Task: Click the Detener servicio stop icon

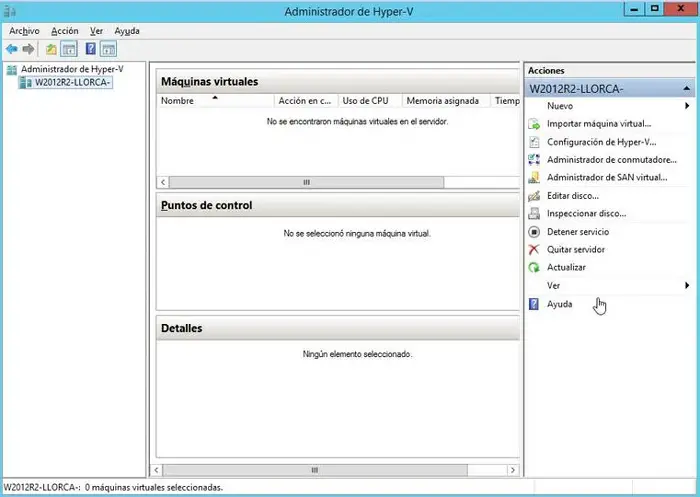Action: point(534,232)
